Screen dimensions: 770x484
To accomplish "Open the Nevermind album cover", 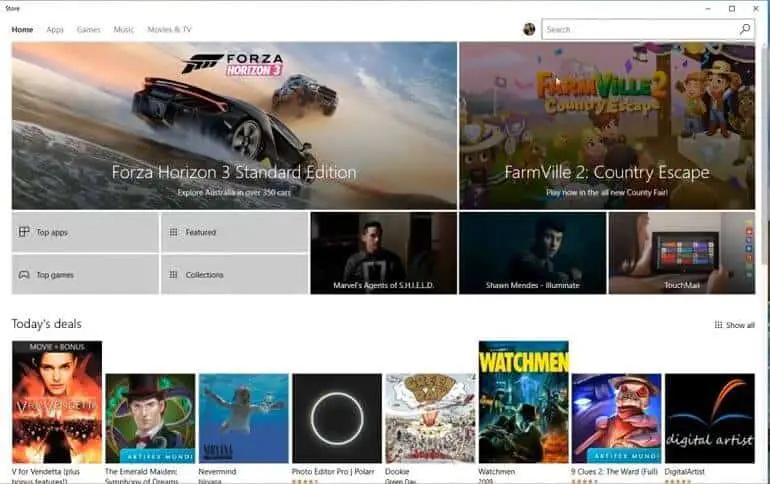I will click(x=244, y=418).
